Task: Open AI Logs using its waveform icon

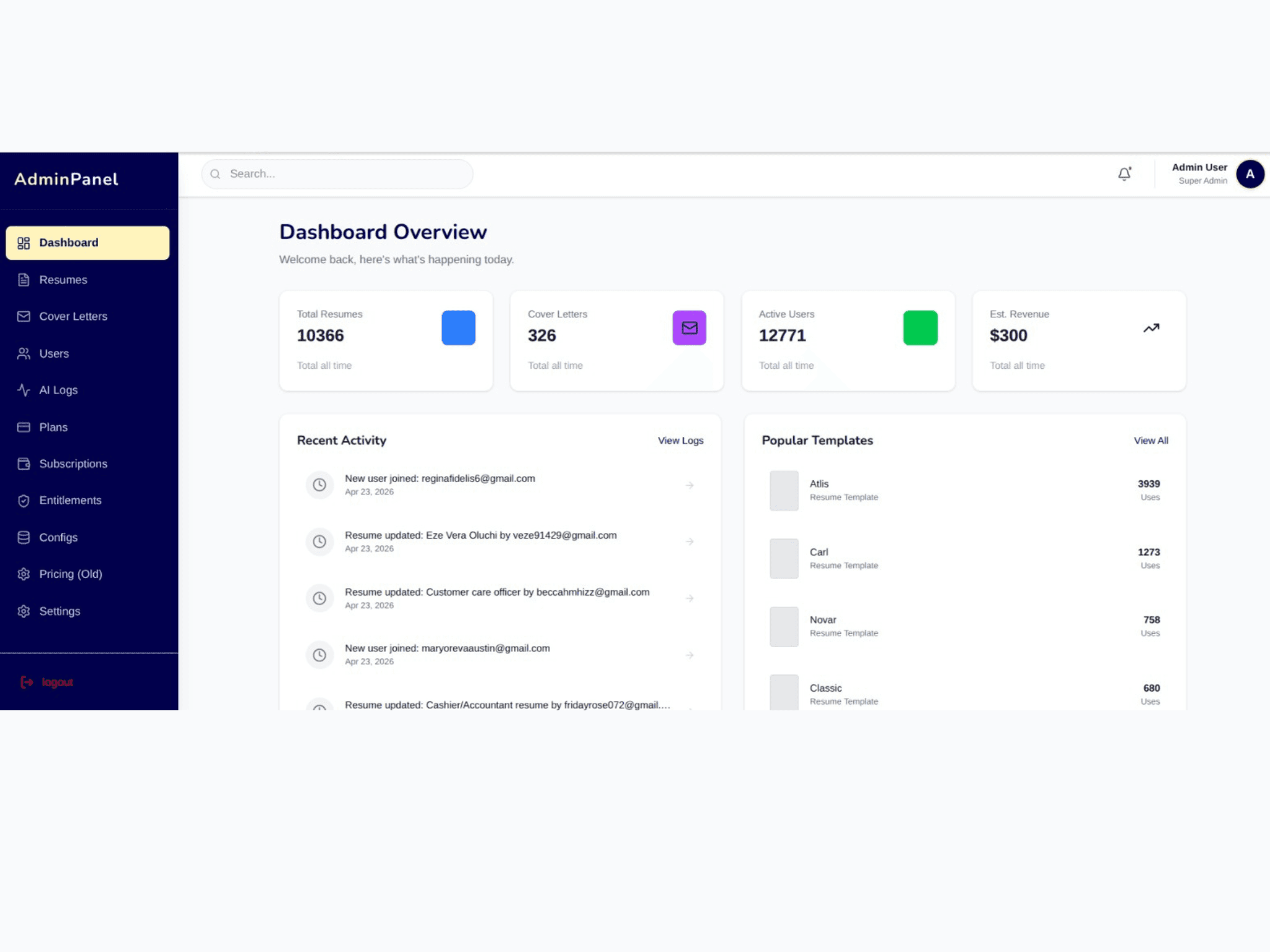Action: pyautogui.click(x=24, y=390)
